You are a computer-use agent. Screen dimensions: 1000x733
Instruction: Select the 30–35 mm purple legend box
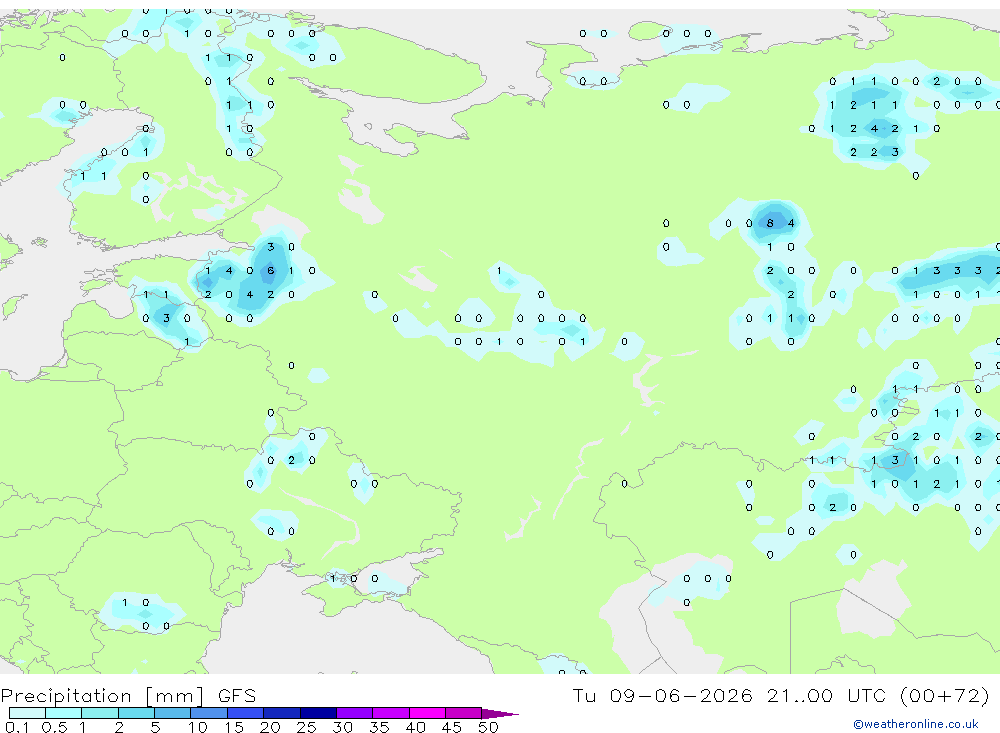(x=355, y=713)
